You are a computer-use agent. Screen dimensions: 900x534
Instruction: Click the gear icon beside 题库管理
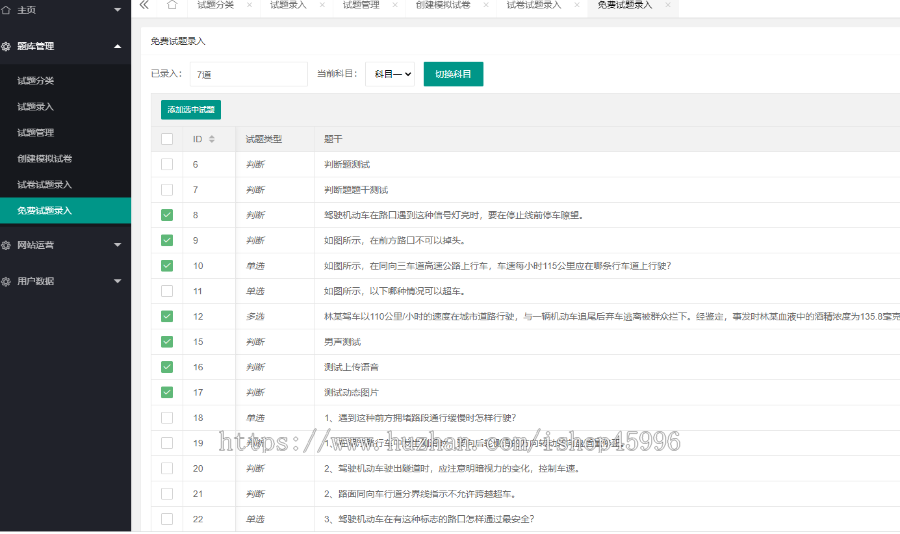click(x=6, y=47)
